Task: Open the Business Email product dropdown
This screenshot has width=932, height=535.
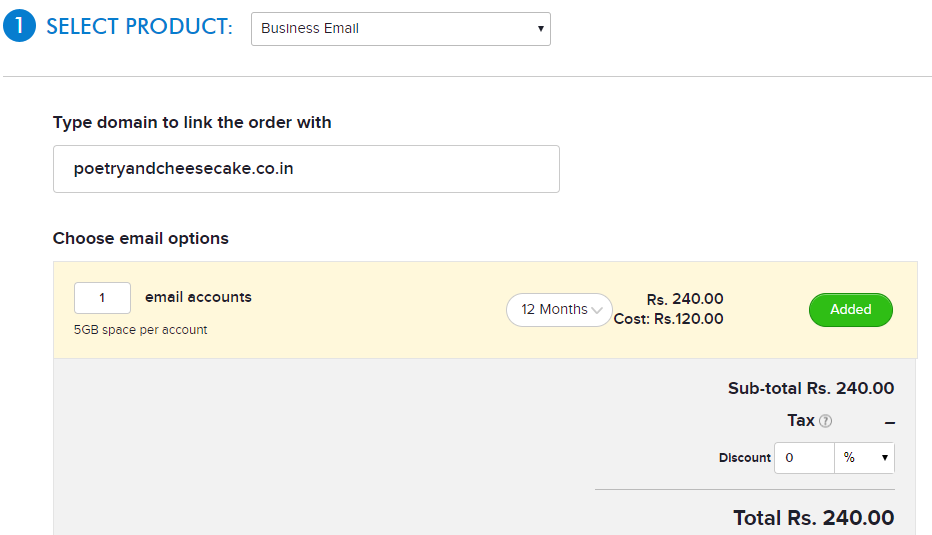Action: tap(401, 29)
